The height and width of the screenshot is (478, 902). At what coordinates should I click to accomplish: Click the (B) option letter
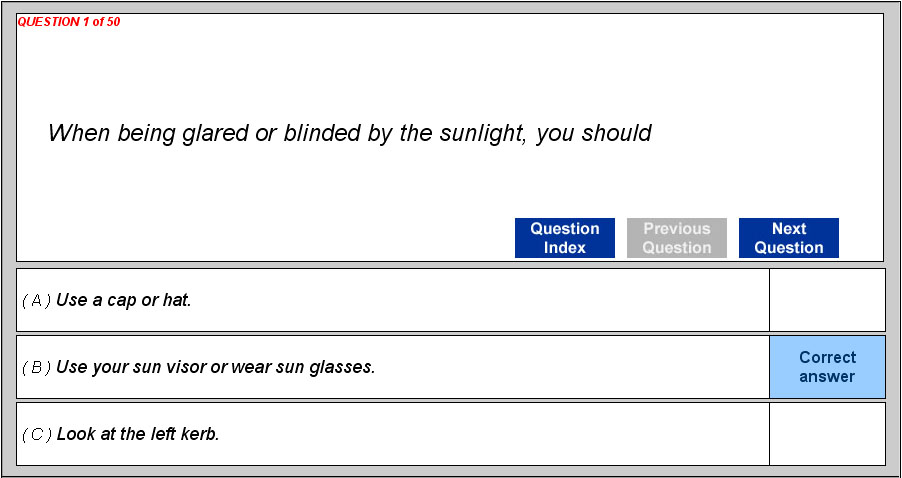click(37, 367)
